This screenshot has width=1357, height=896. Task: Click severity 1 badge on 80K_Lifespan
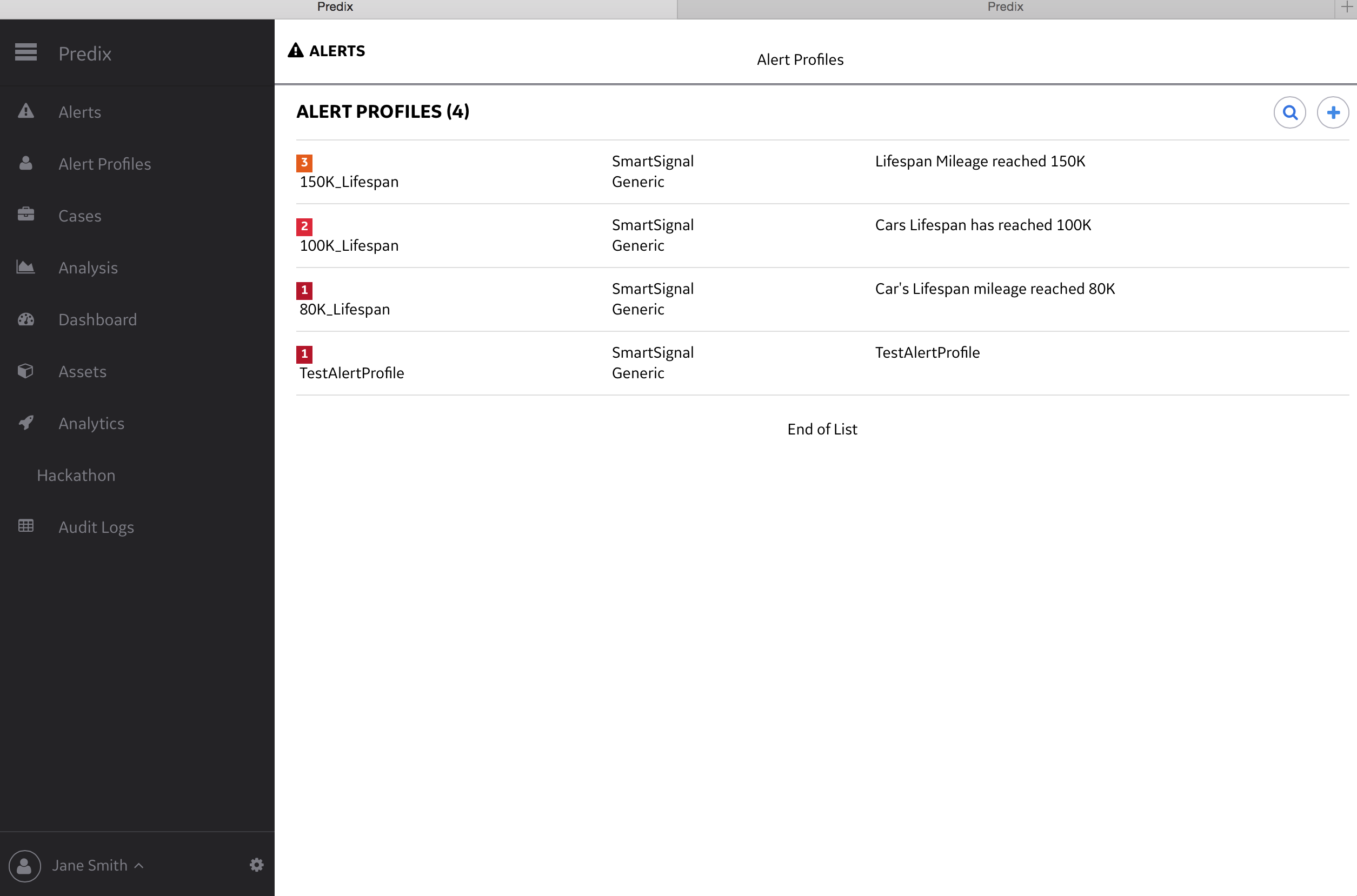[304, 290]
